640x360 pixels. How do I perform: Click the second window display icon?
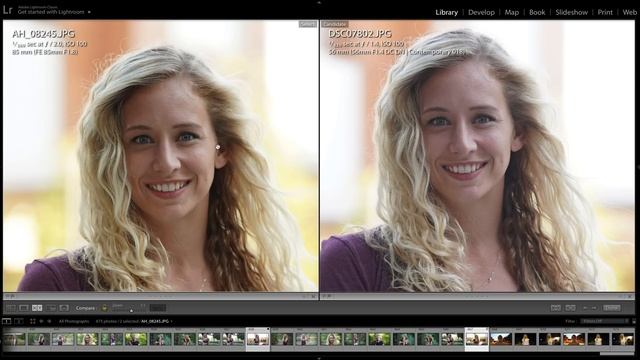click(19, 321)
